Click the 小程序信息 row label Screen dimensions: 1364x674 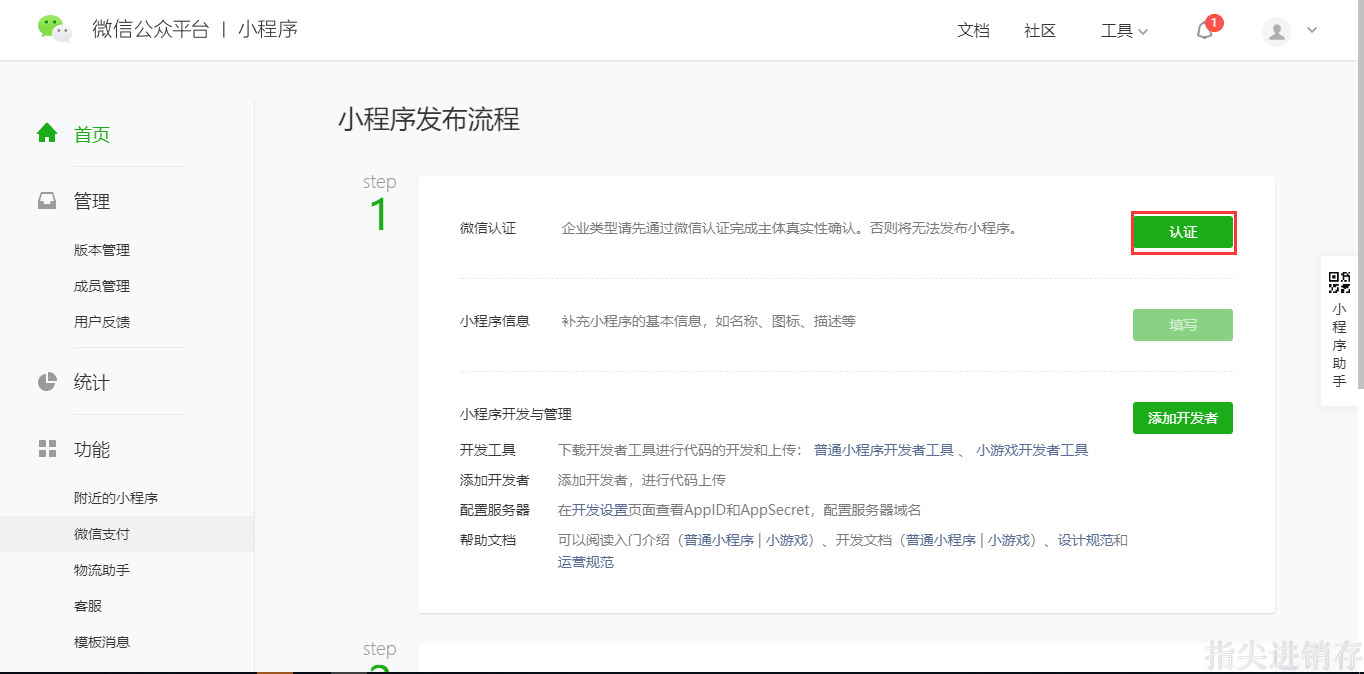point(495,321)
